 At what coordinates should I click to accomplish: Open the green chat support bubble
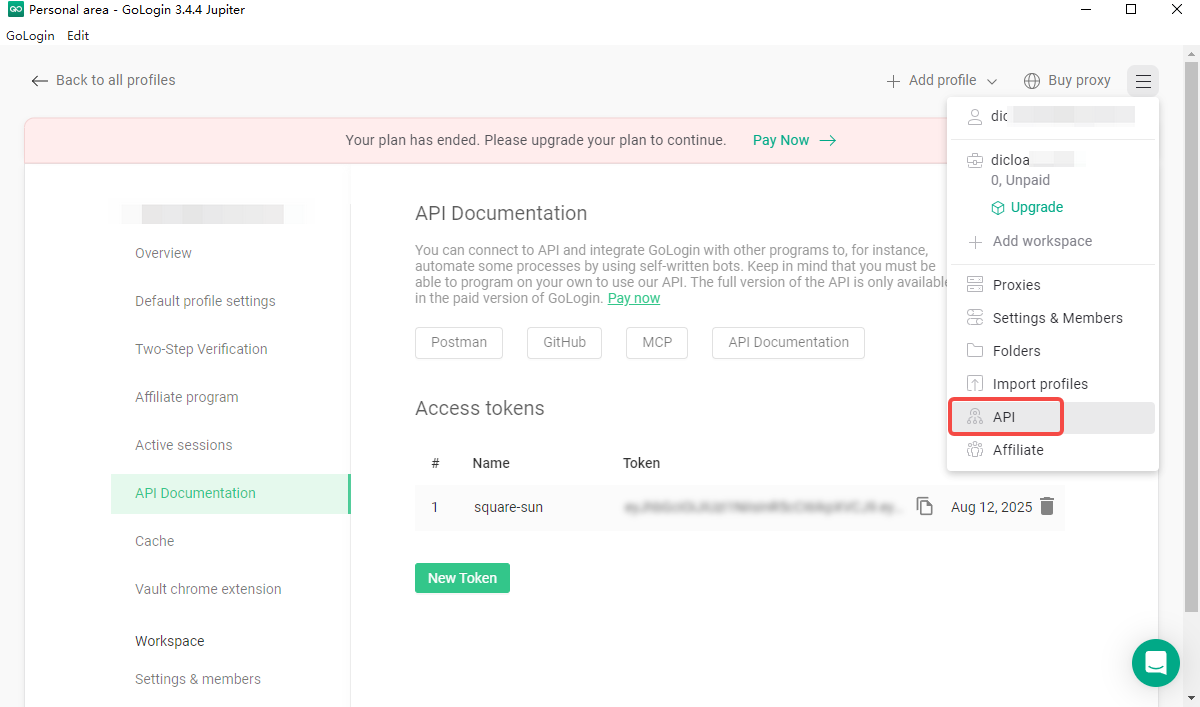pyautogui.click(x=1156, y=663)
